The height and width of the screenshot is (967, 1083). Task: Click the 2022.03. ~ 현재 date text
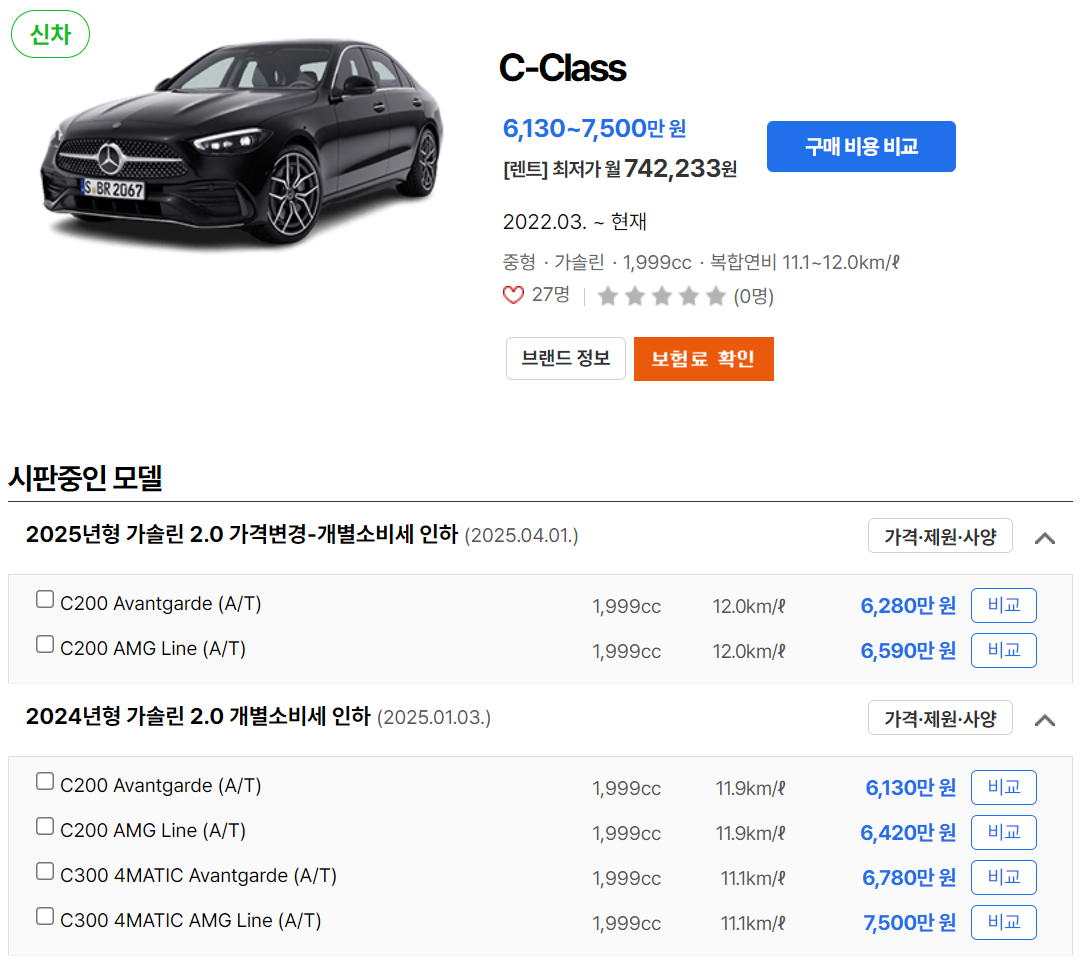pyautogui.click(x=575, y=222)
